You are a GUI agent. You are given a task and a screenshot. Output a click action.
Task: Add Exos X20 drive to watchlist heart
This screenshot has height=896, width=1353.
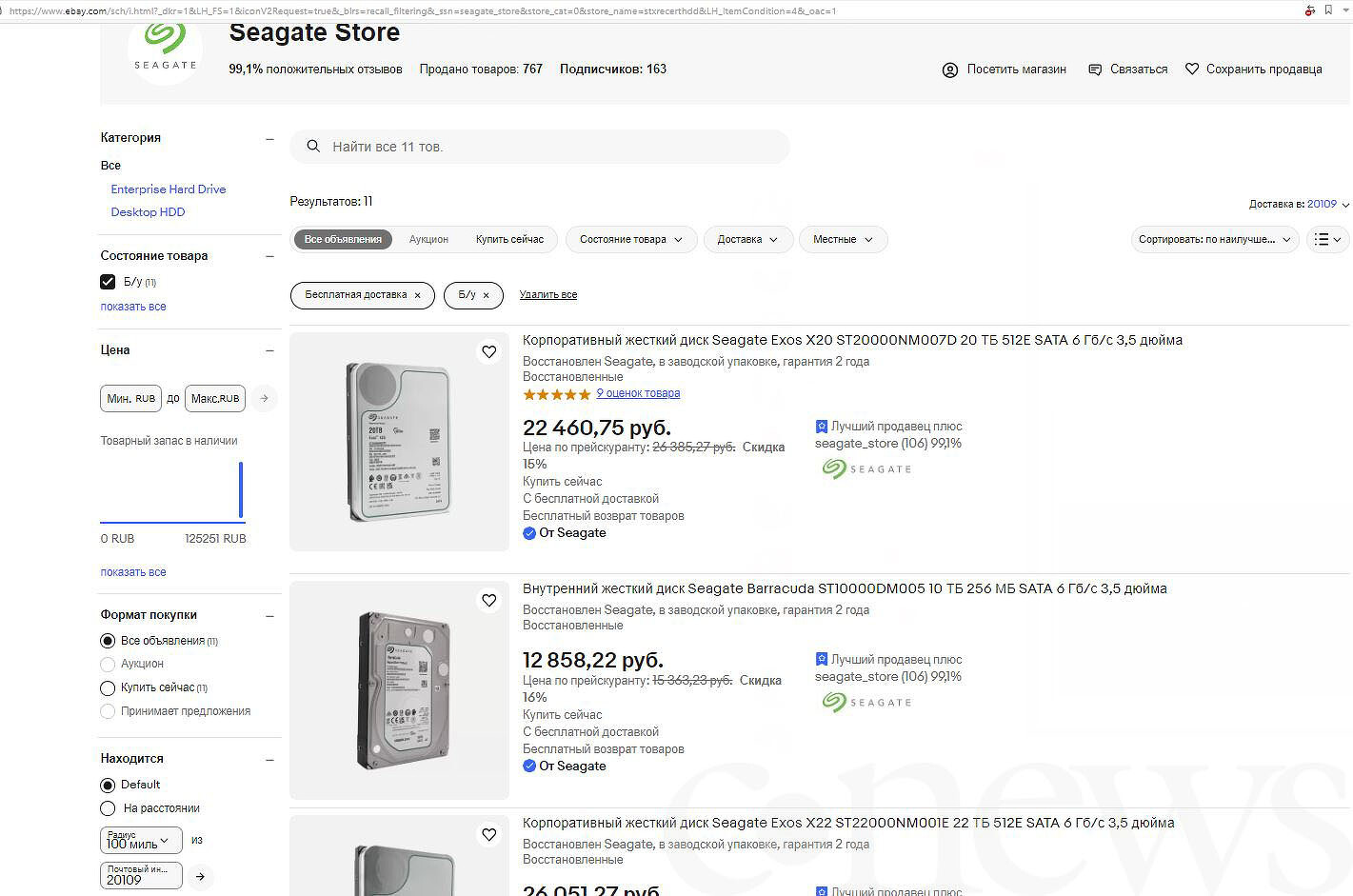click(x=489, y=352)
